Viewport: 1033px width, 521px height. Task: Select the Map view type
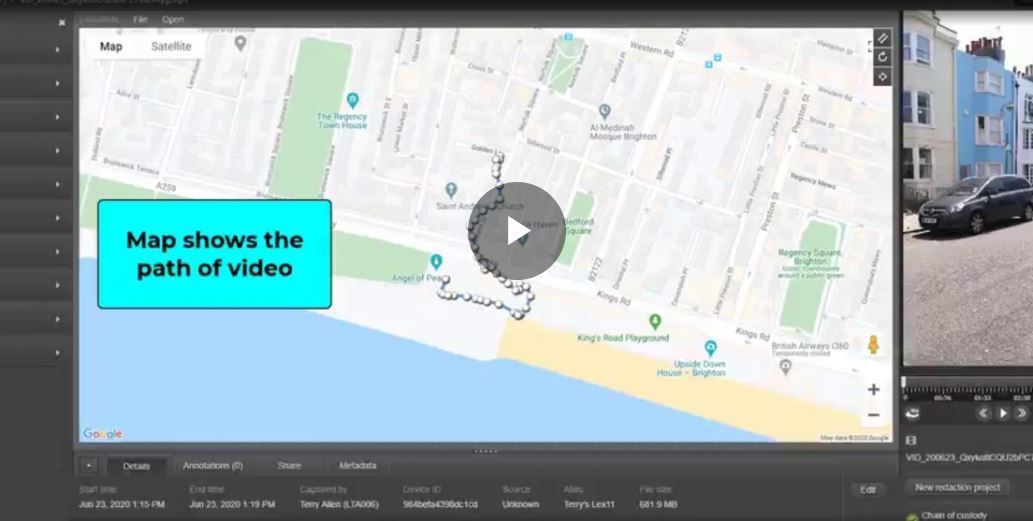point(111,46)
